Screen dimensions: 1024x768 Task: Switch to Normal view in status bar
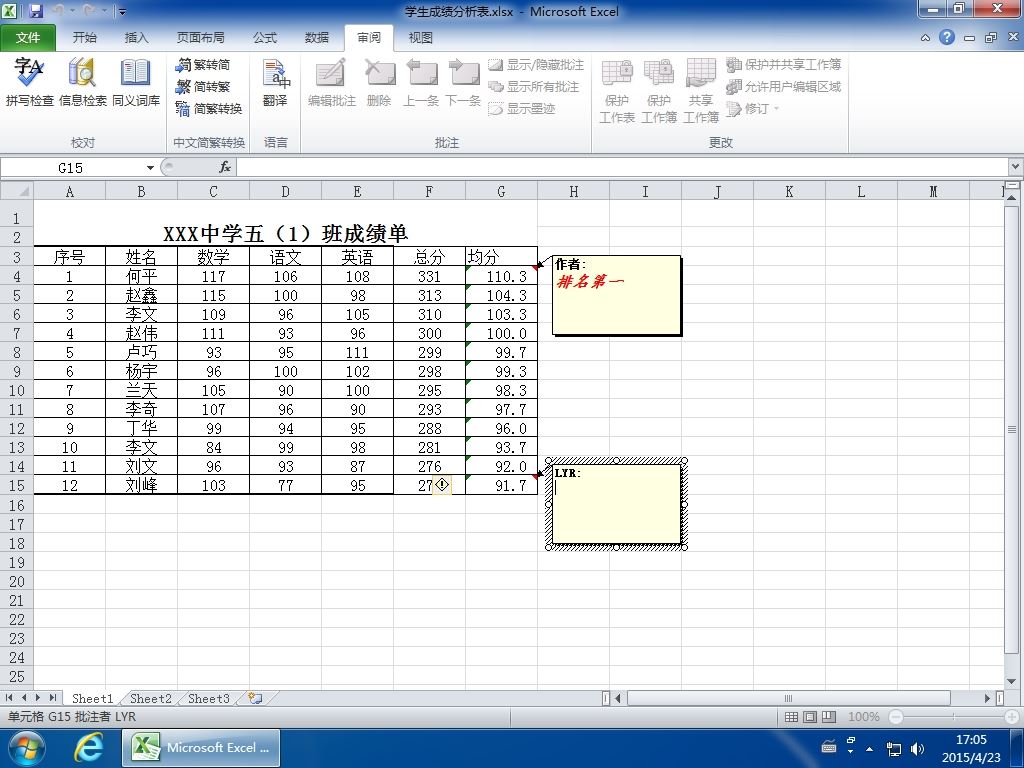point(791,716)
